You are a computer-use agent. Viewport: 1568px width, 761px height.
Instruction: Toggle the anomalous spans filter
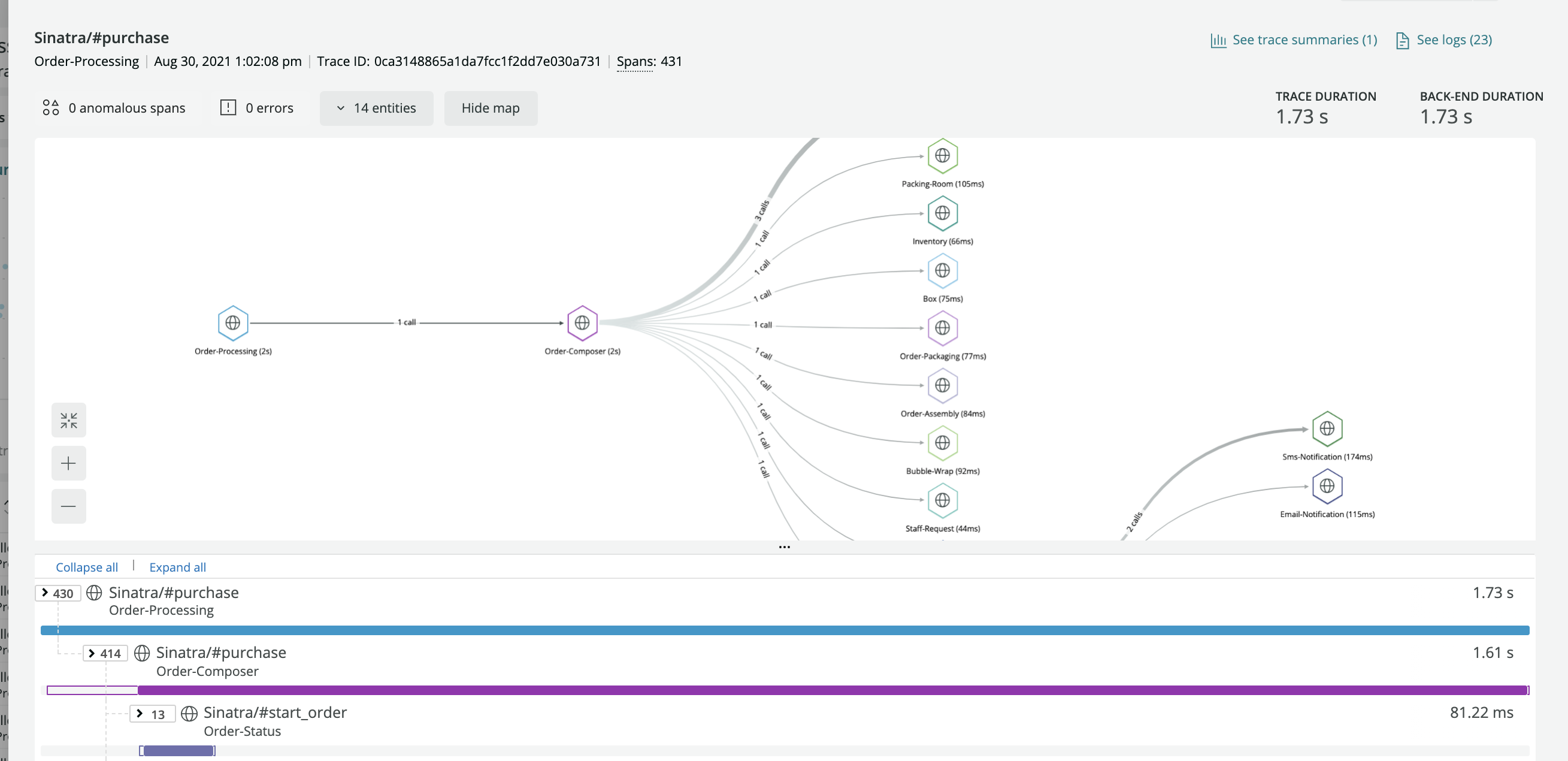click(114, 108)
